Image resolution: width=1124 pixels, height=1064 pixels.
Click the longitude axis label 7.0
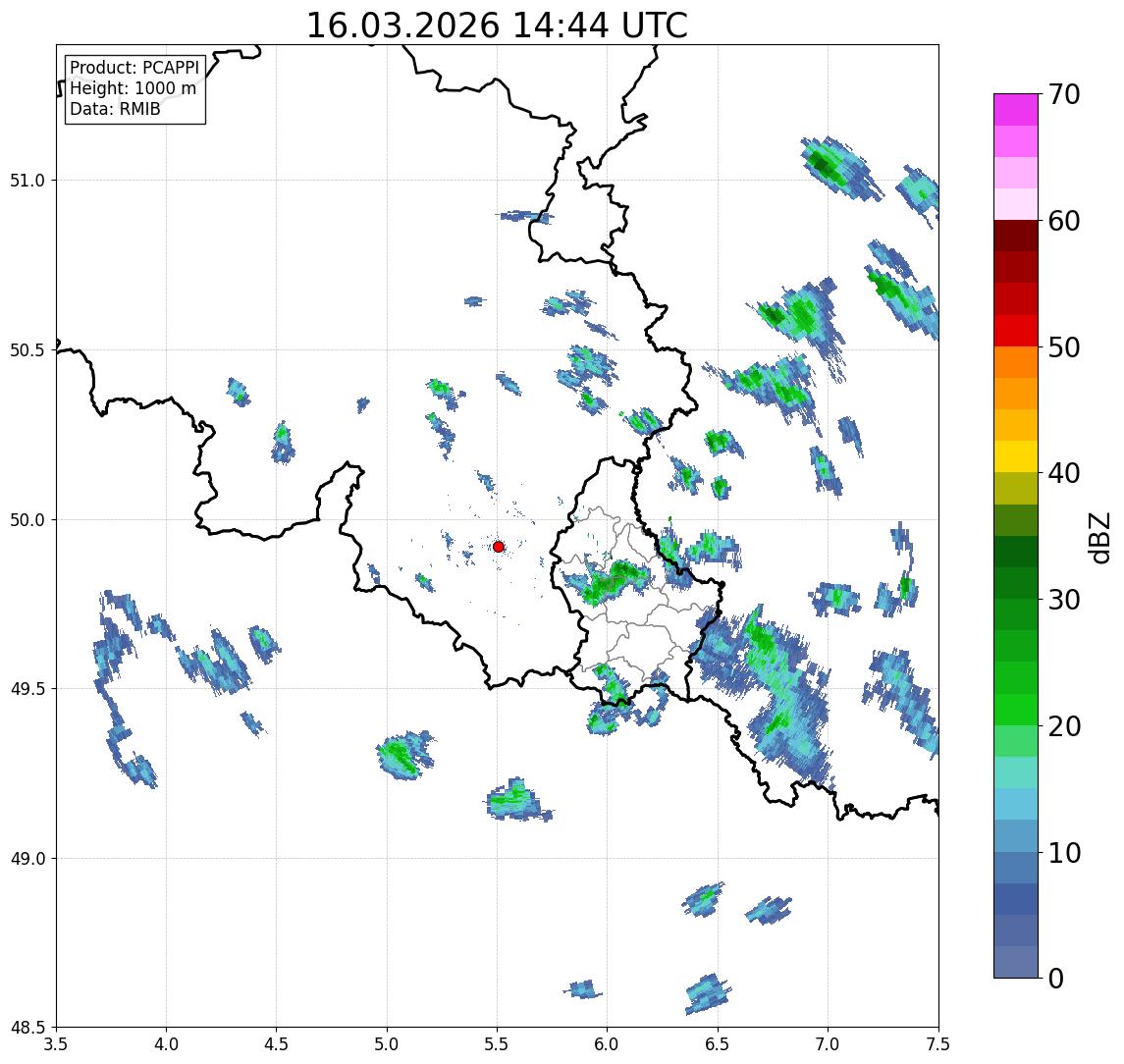coord(829,1044)
